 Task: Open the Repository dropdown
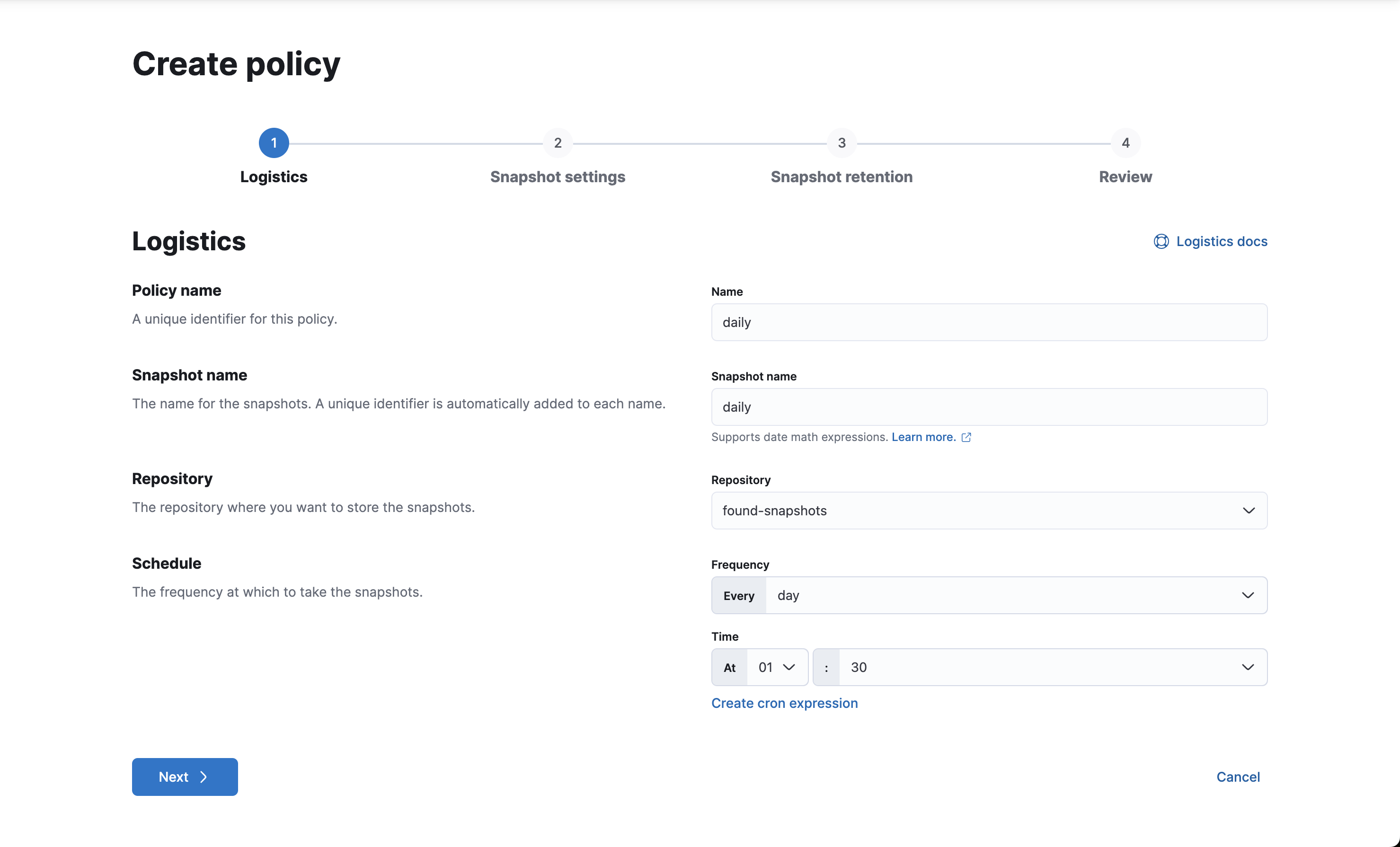tap(989, 511)
